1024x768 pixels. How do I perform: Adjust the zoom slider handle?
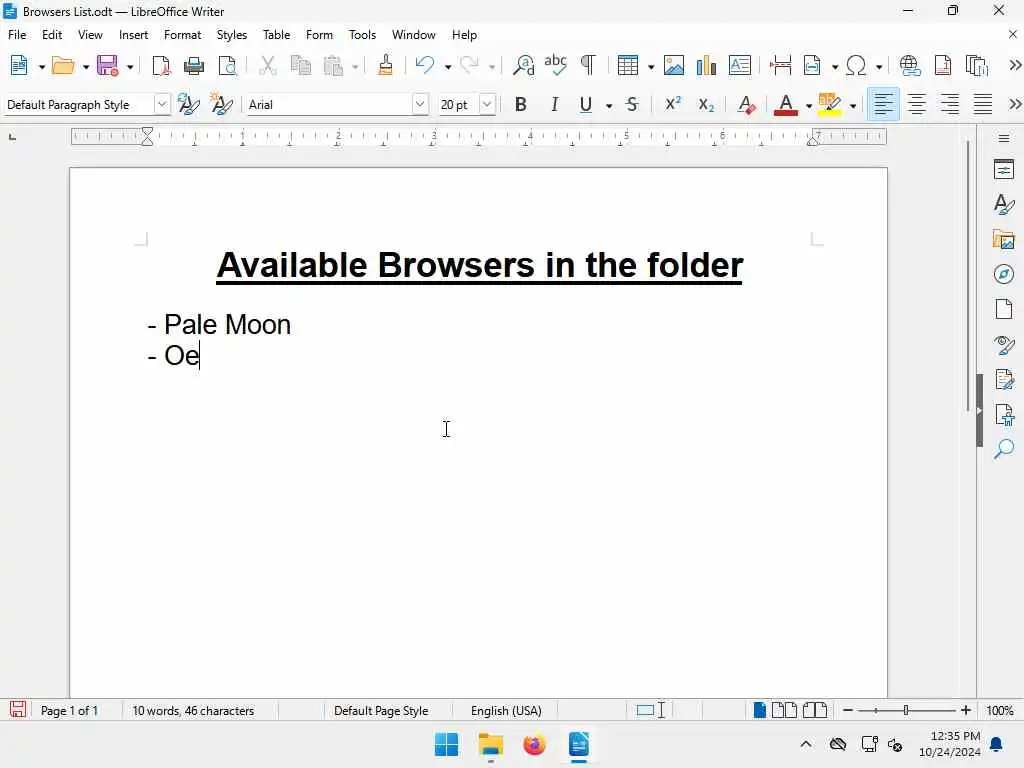pyautogui.click(x=906, y=710)
